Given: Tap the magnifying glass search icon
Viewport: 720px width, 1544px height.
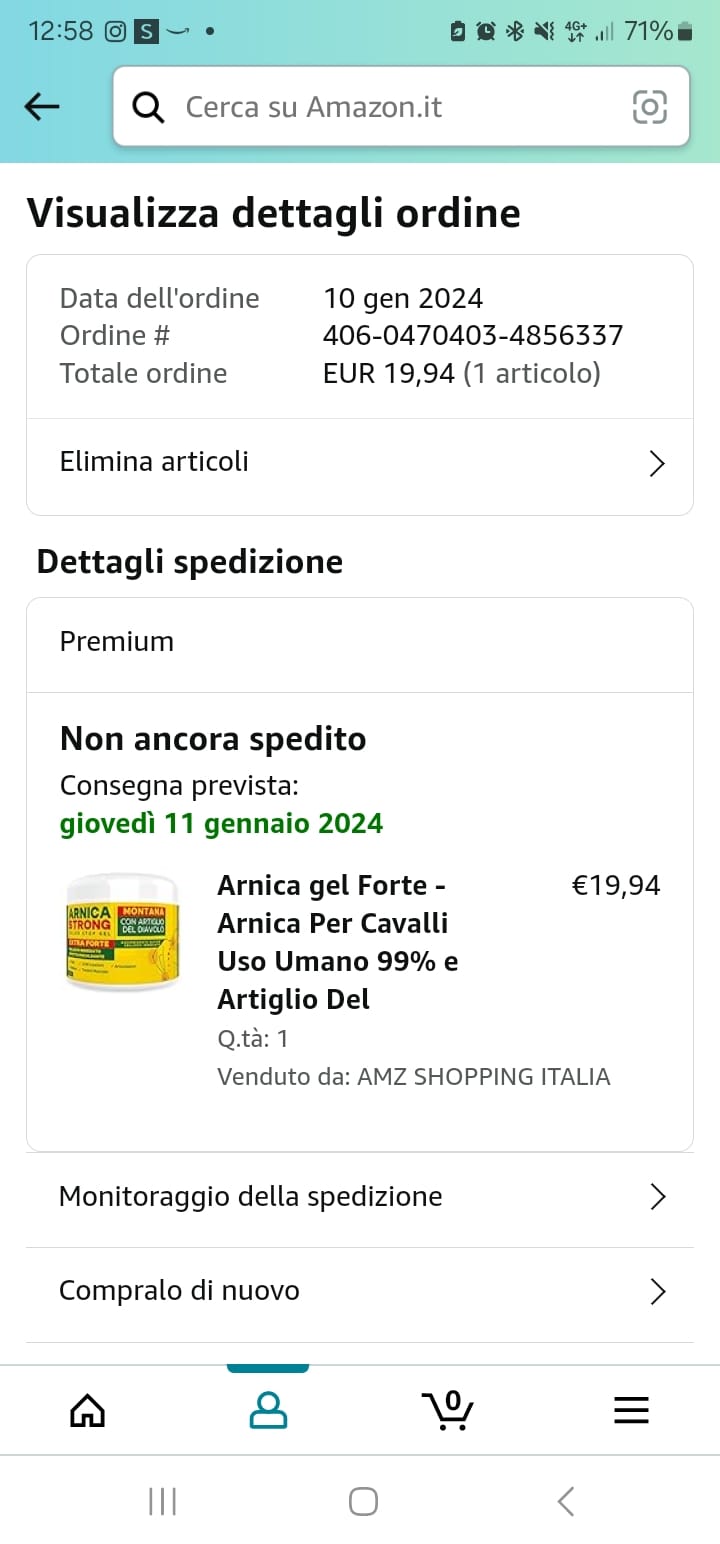Looking at the screenshot, I should 148,107.
